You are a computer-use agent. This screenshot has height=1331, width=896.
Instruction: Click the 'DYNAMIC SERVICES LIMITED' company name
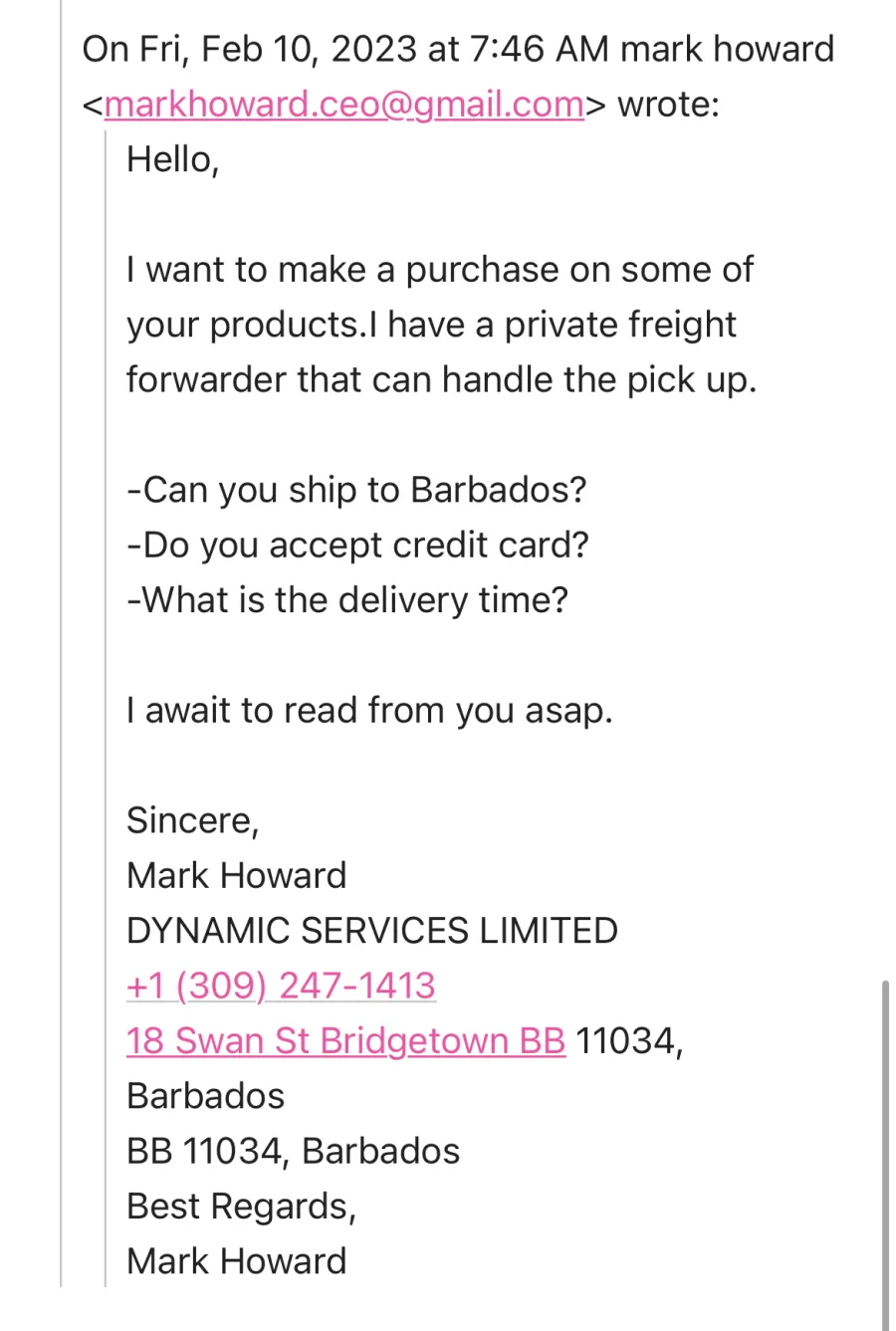click(372, 931)
